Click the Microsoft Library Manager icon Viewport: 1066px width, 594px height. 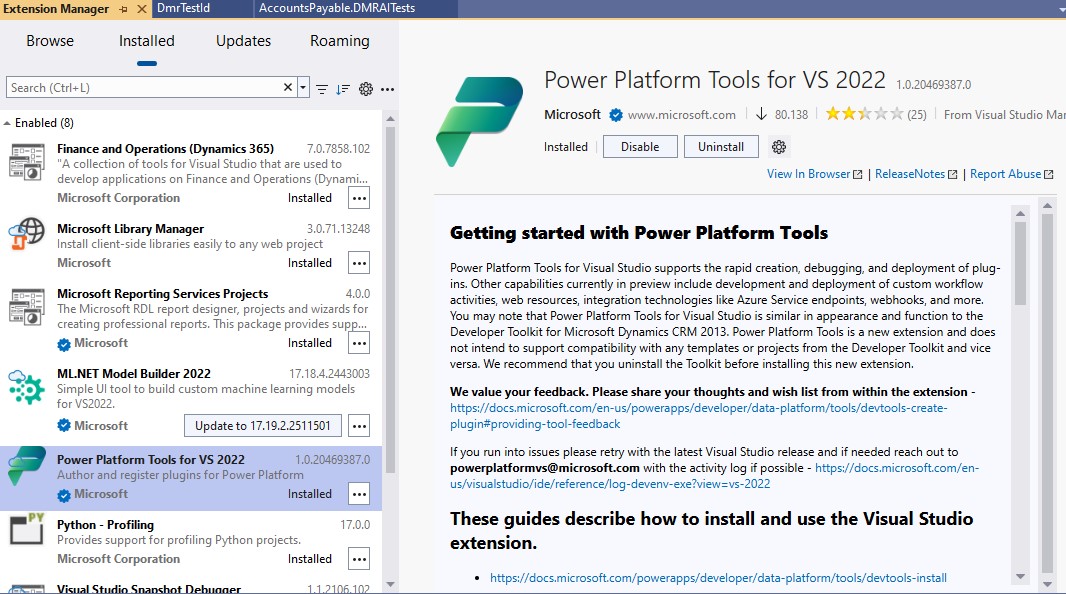coord(27,234)
